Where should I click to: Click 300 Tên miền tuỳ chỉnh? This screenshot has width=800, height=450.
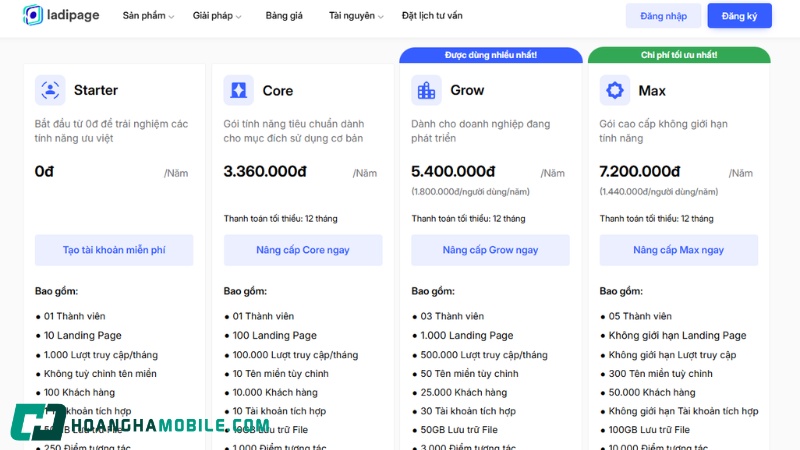tap(660, 373)
